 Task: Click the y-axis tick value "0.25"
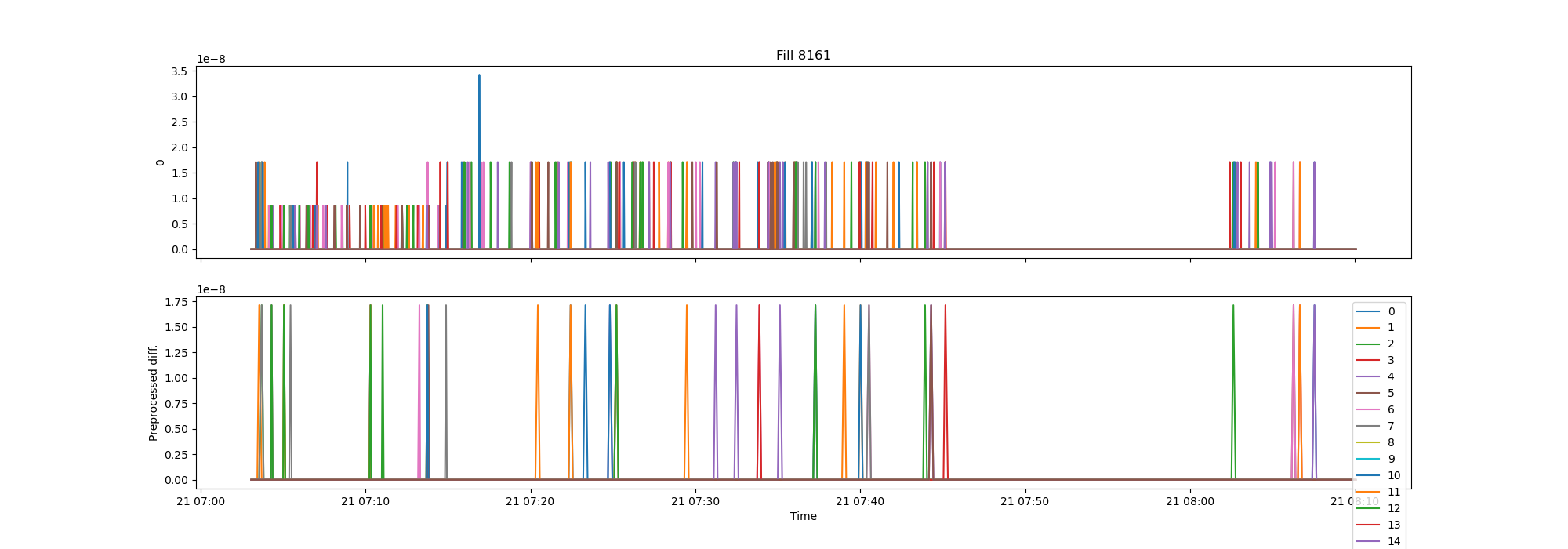pos(176,455)
